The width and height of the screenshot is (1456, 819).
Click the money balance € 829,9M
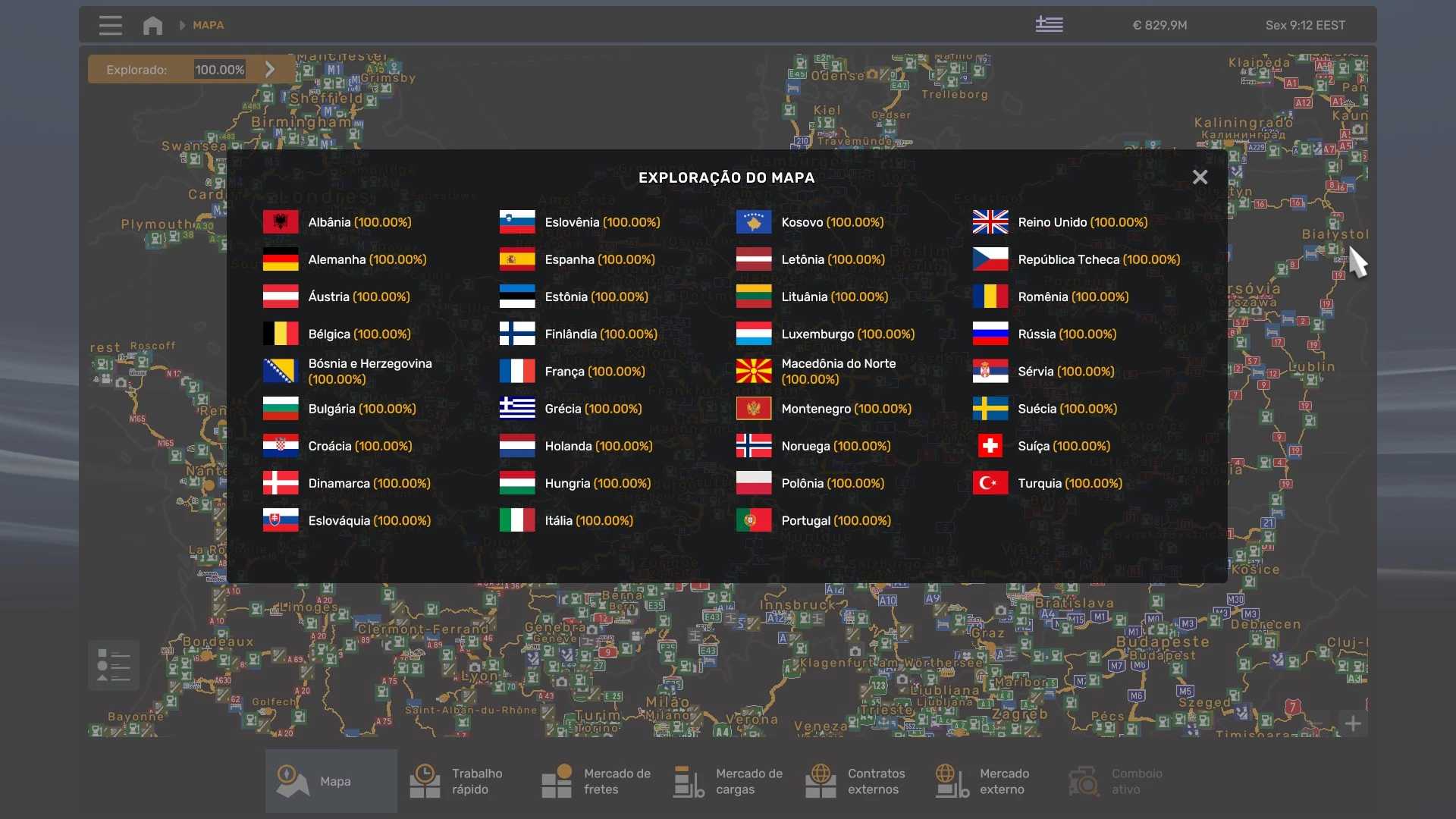pos(1159,25)
